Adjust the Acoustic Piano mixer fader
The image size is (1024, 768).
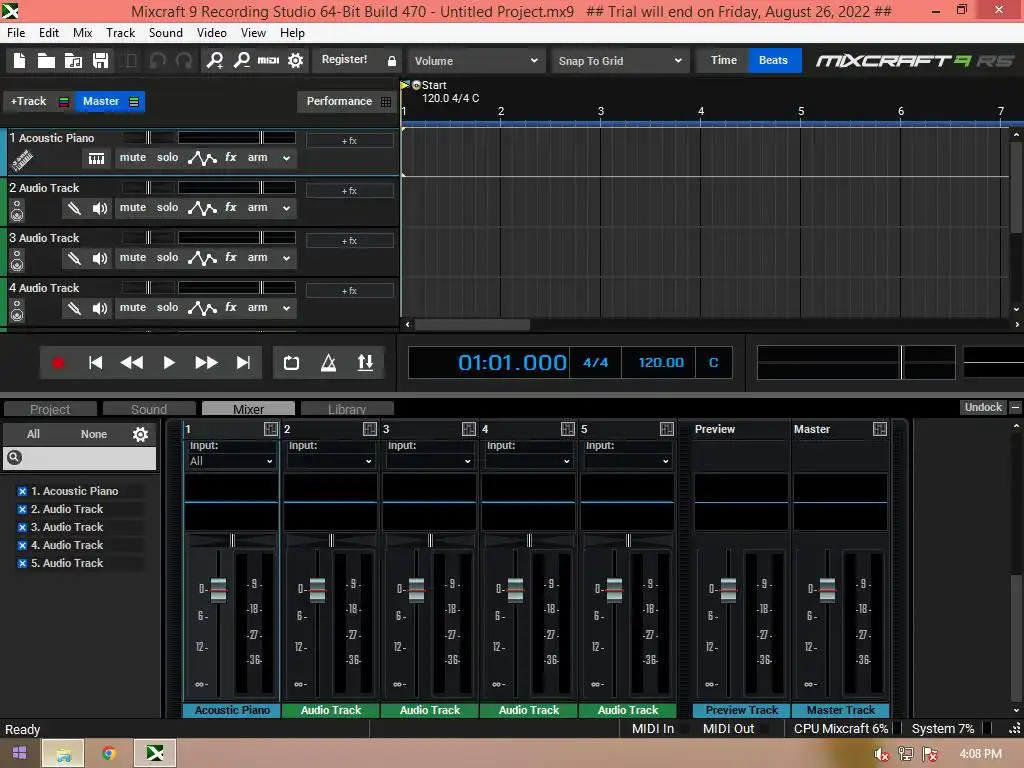pyautogui.click(x=219, y=590)
